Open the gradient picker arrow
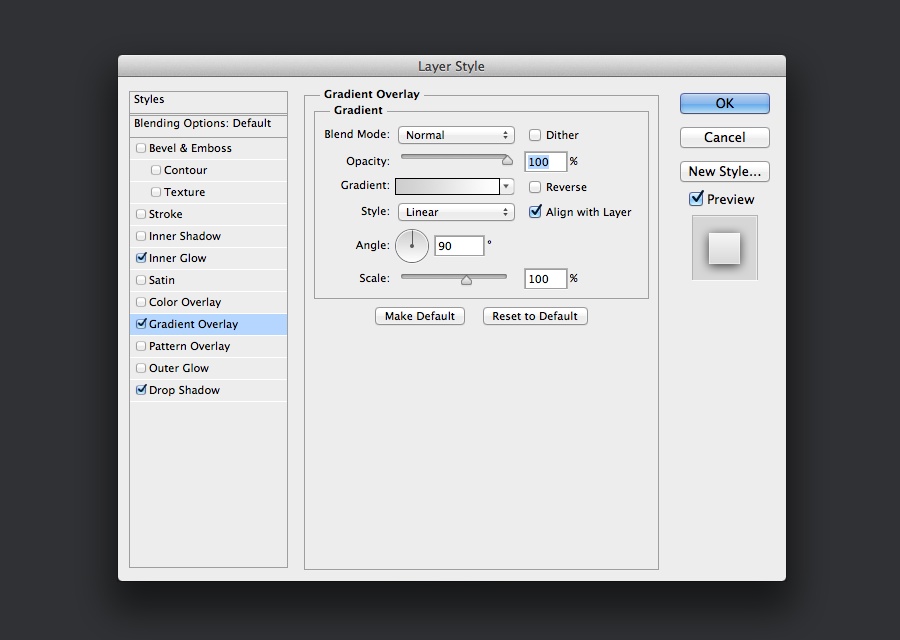This screenshot has width=900, height=640. coord(506,186)
